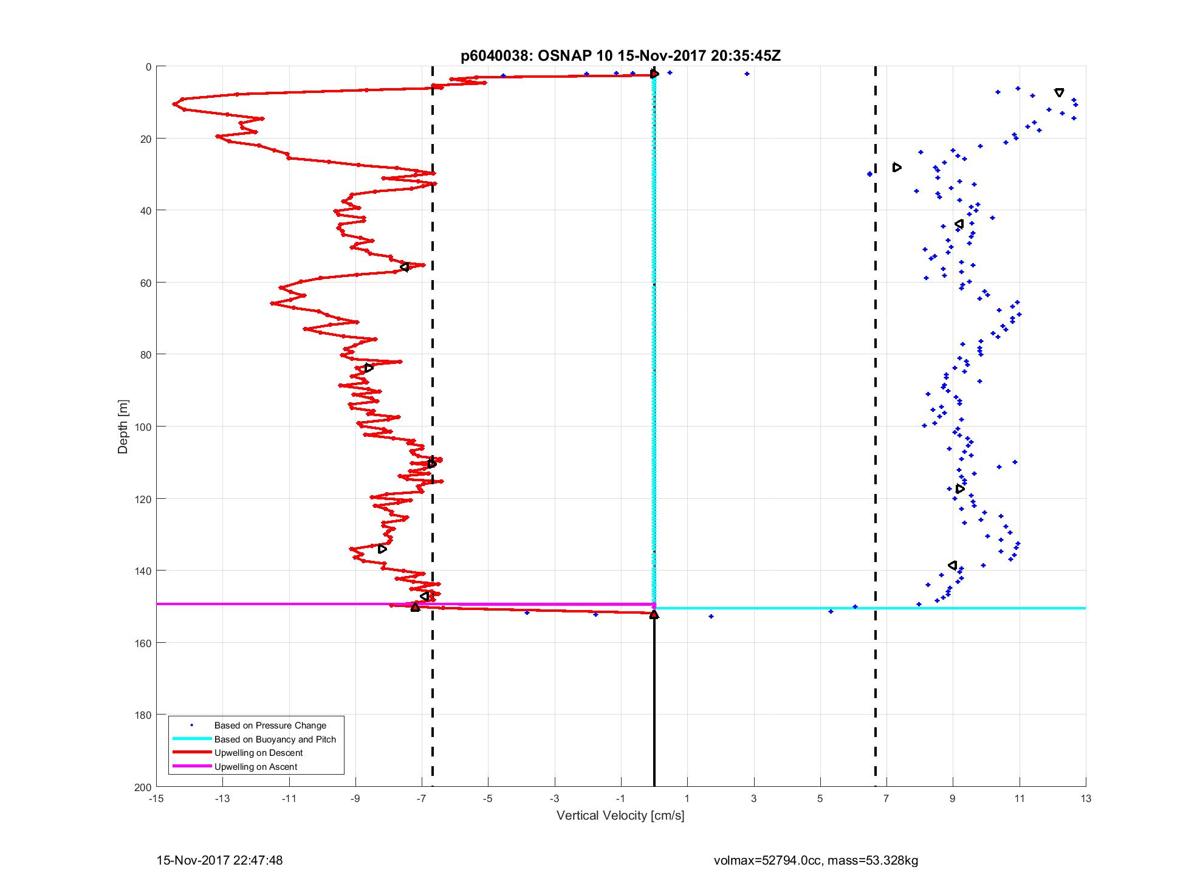Image resolution: width=1200 pixels, height=885 pixels.
Task: Click the triangle marker near 139 m in blue scatter
Action: 952,566
